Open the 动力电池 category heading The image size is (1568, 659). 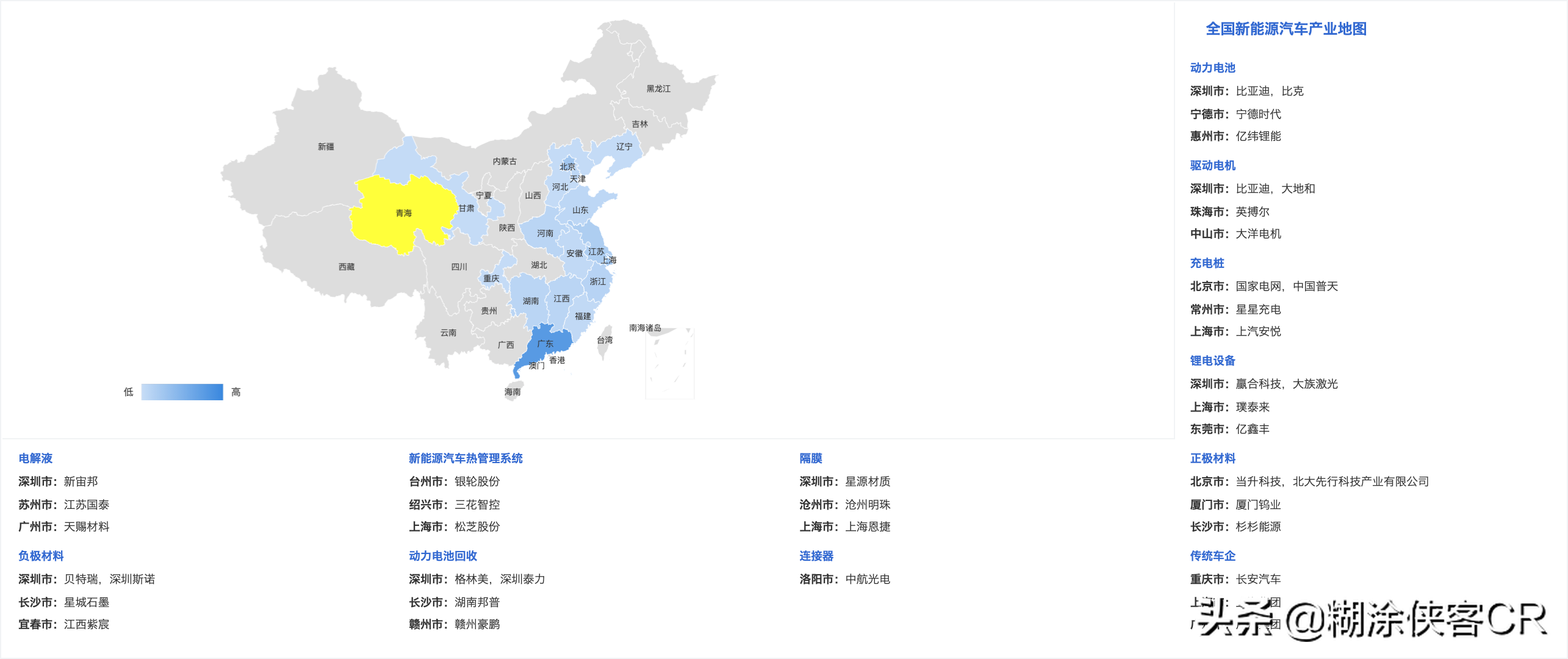[1212, 68]
